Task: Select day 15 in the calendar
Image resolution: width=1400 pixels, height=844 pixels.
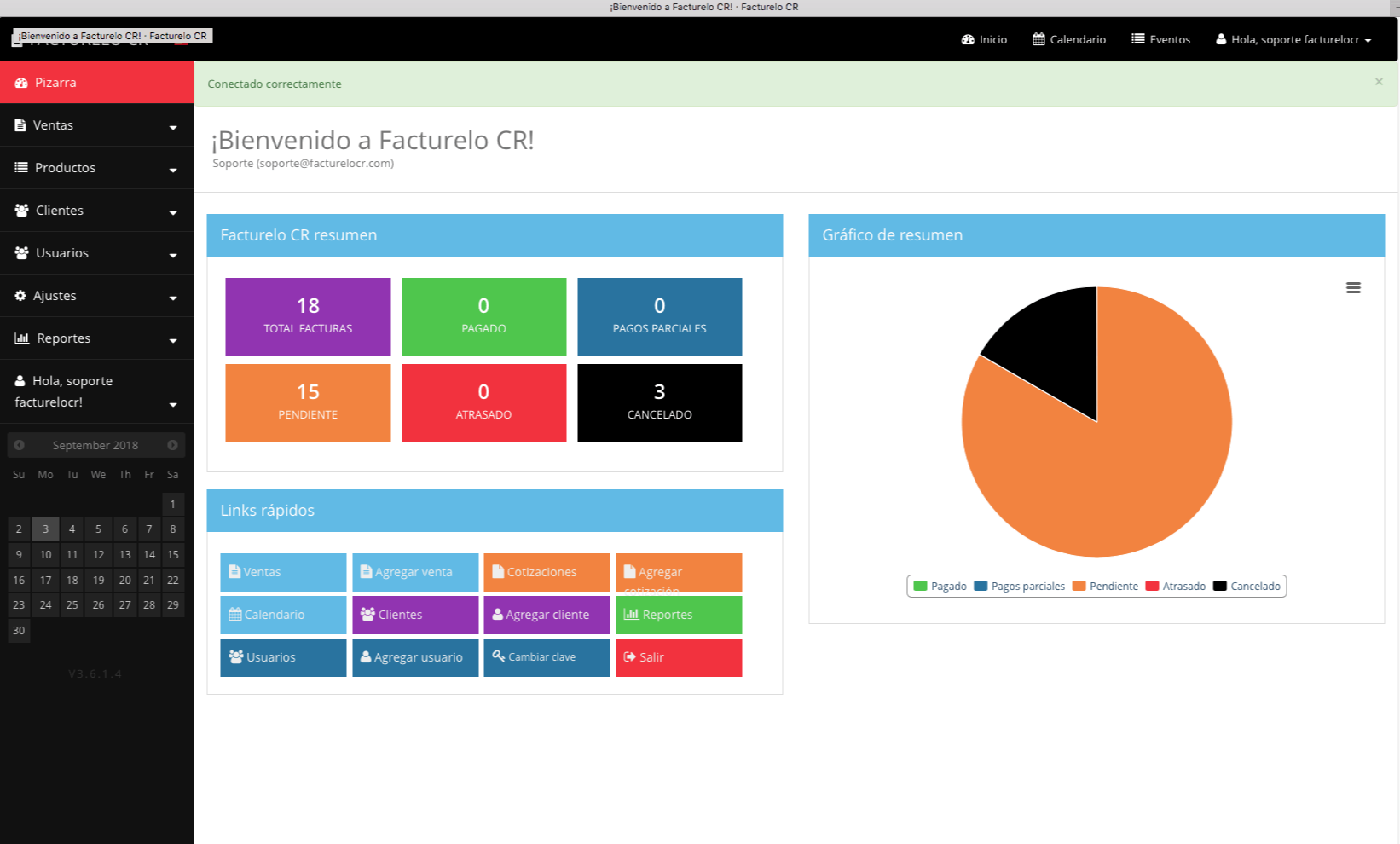Action: (x=173, y=554)
